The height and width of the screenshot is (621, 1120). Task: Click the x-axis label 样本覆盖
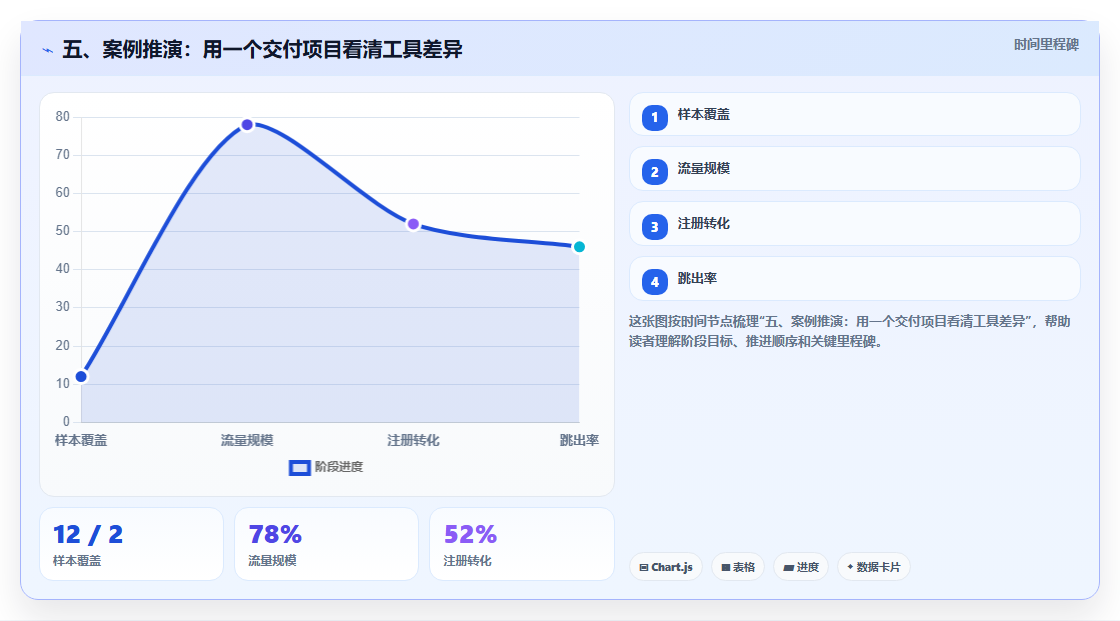click(81, 441)
